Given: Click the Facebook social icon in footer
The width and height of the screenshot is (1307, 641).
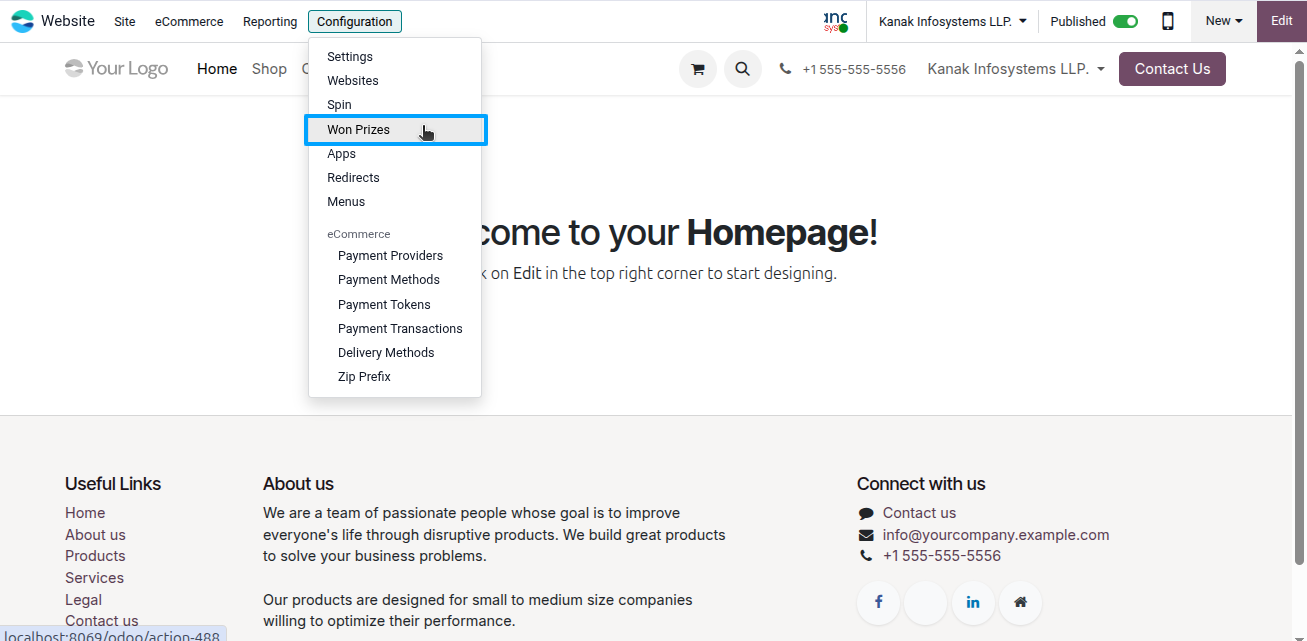Looking at the screenshot, I should pos(879,603).
